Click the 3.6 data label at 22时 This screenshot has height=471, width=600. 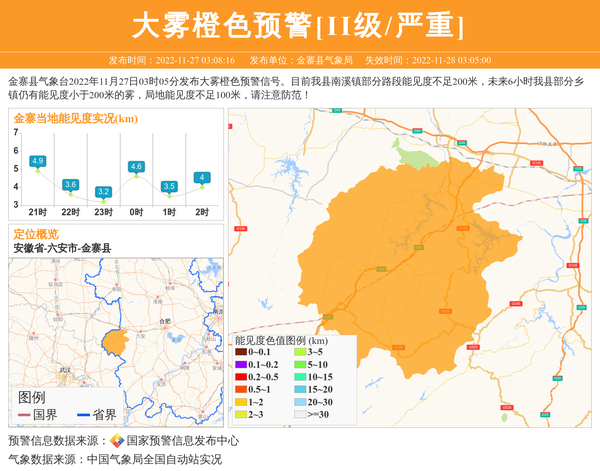click(x=70, y=184)
